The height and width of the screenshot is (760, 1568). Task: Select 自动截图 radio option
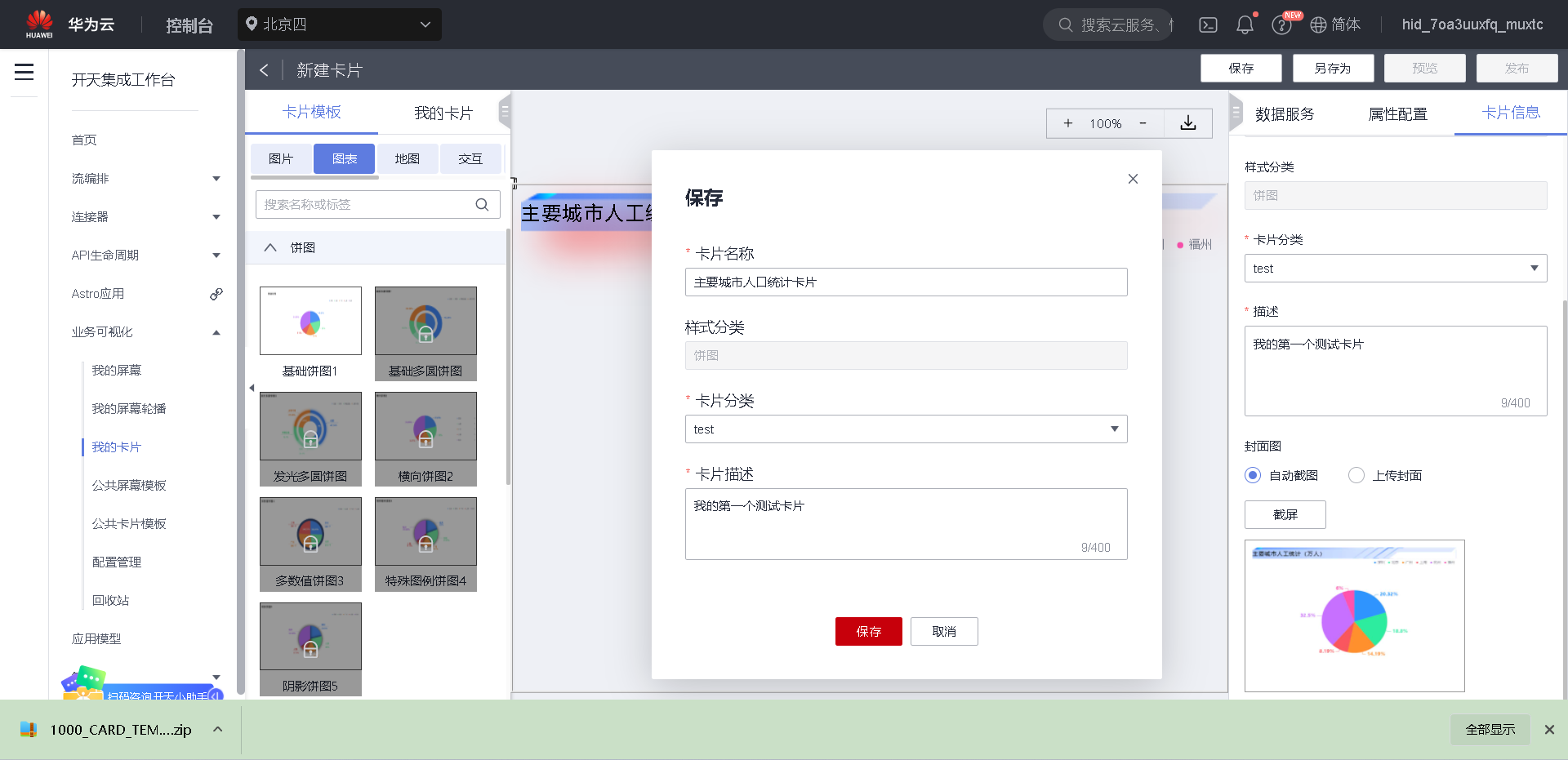1253,475
